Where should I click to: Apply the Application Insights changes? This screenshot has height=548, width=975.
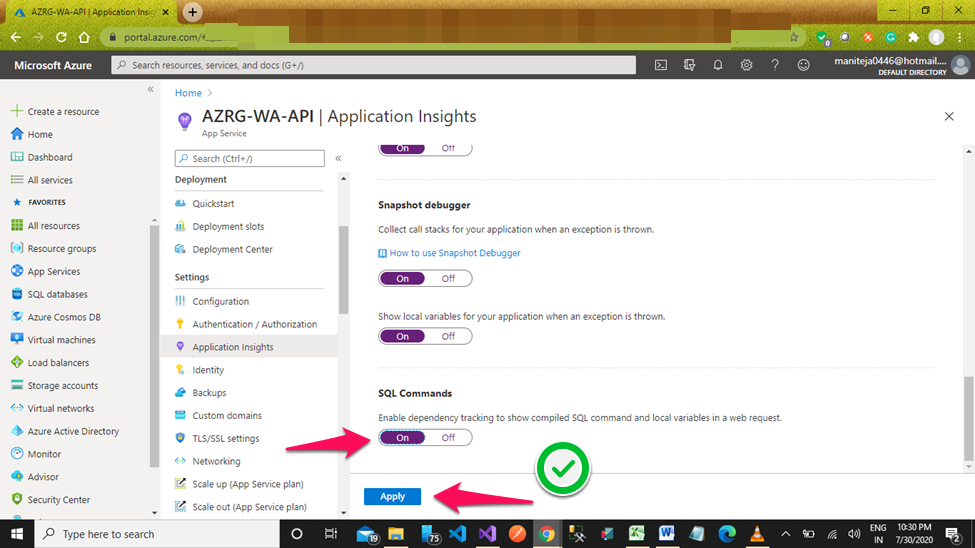click(392, 496)
